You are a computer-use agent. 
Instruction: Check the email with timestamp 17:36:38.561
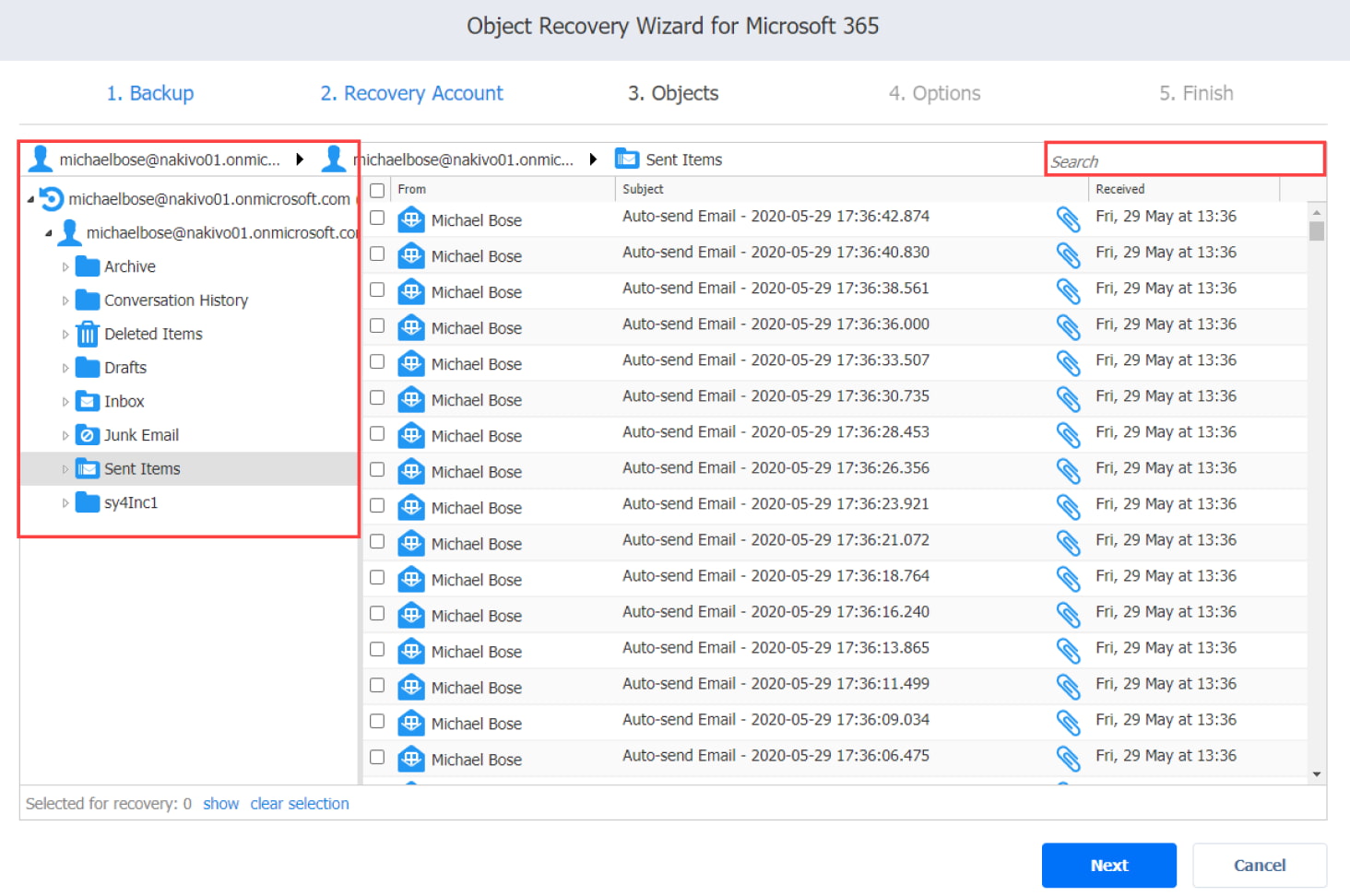[x=377, y=289]
